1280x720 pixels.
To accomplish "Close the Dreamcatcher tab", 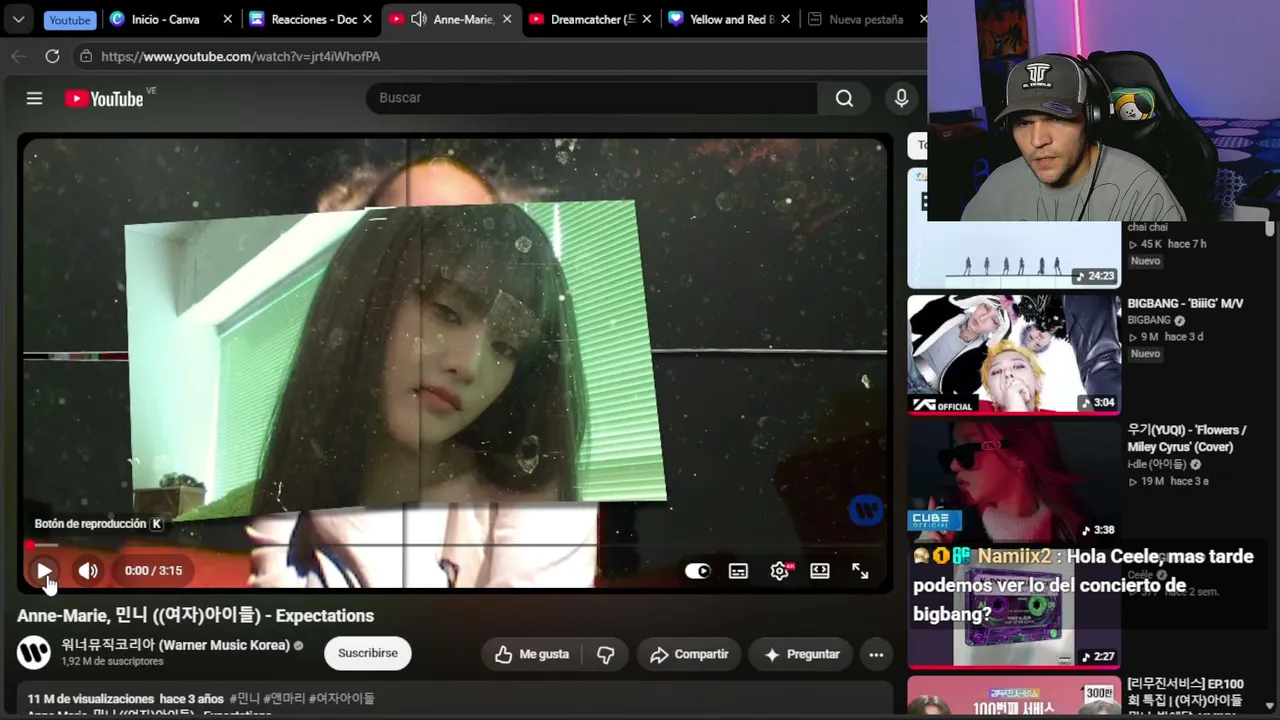I will (x=647, y=19).
